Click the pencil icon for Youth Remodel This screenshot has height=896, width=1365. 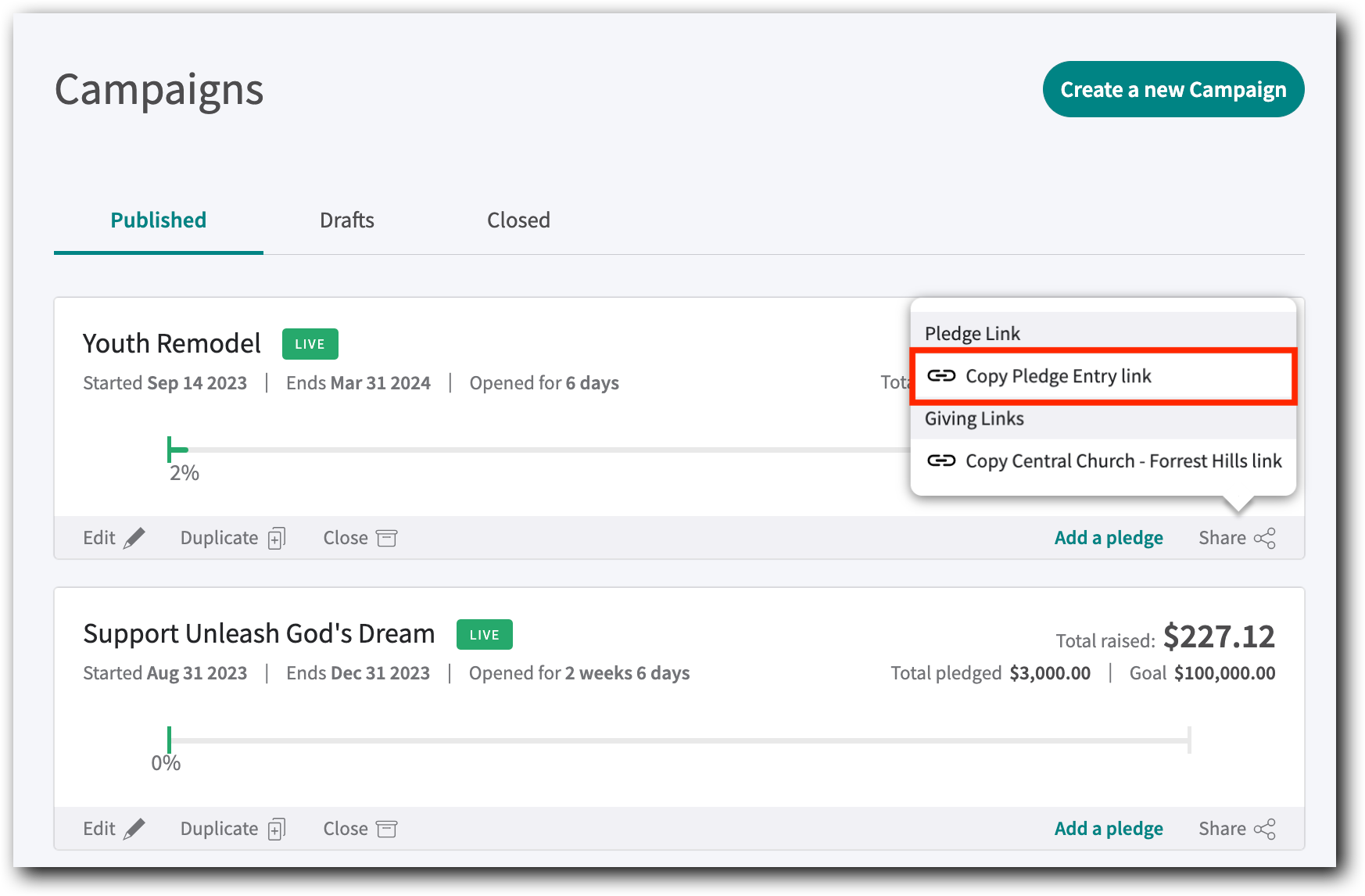pyautogui.click(x=134, y=538)
